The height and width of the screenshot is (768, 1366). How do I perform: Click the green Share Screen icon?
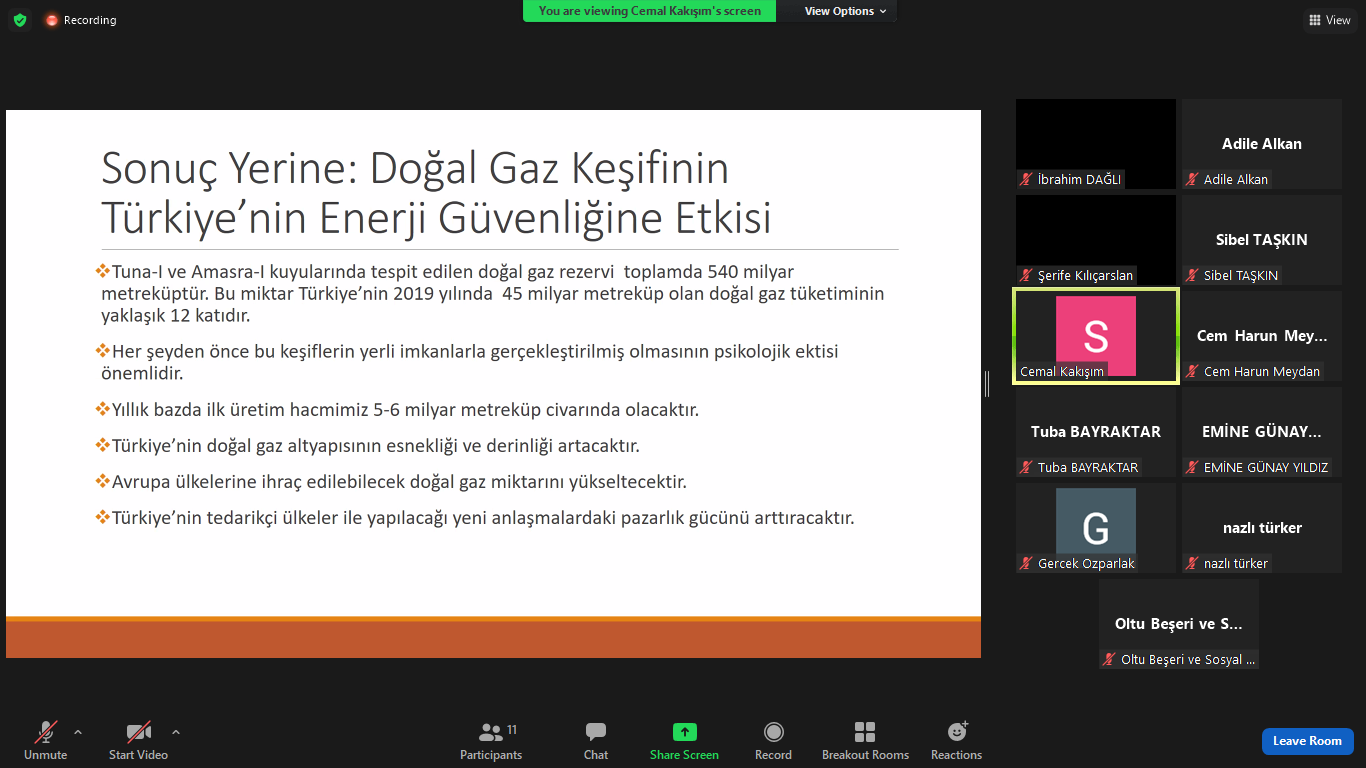684,733
